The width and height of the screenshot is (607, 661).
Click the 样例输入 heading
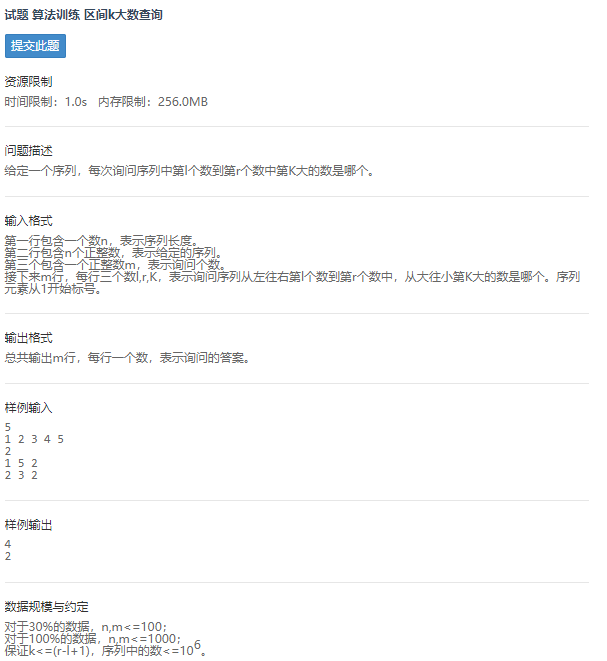click(28, 408)
